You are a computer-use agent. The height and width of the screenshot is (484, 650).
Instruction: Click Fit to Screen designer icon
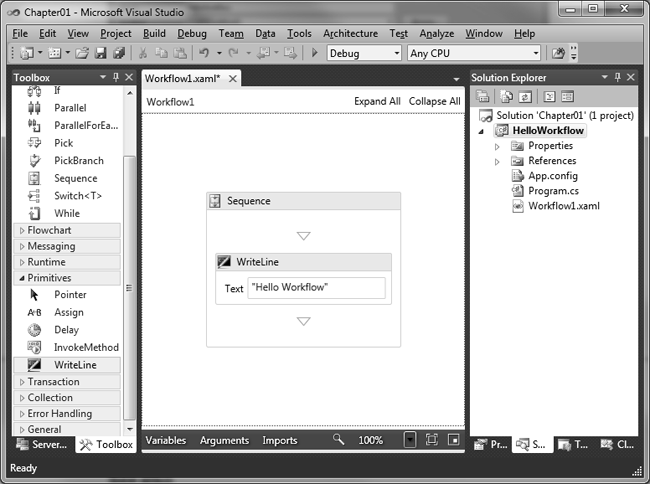[x=432, y=440]
